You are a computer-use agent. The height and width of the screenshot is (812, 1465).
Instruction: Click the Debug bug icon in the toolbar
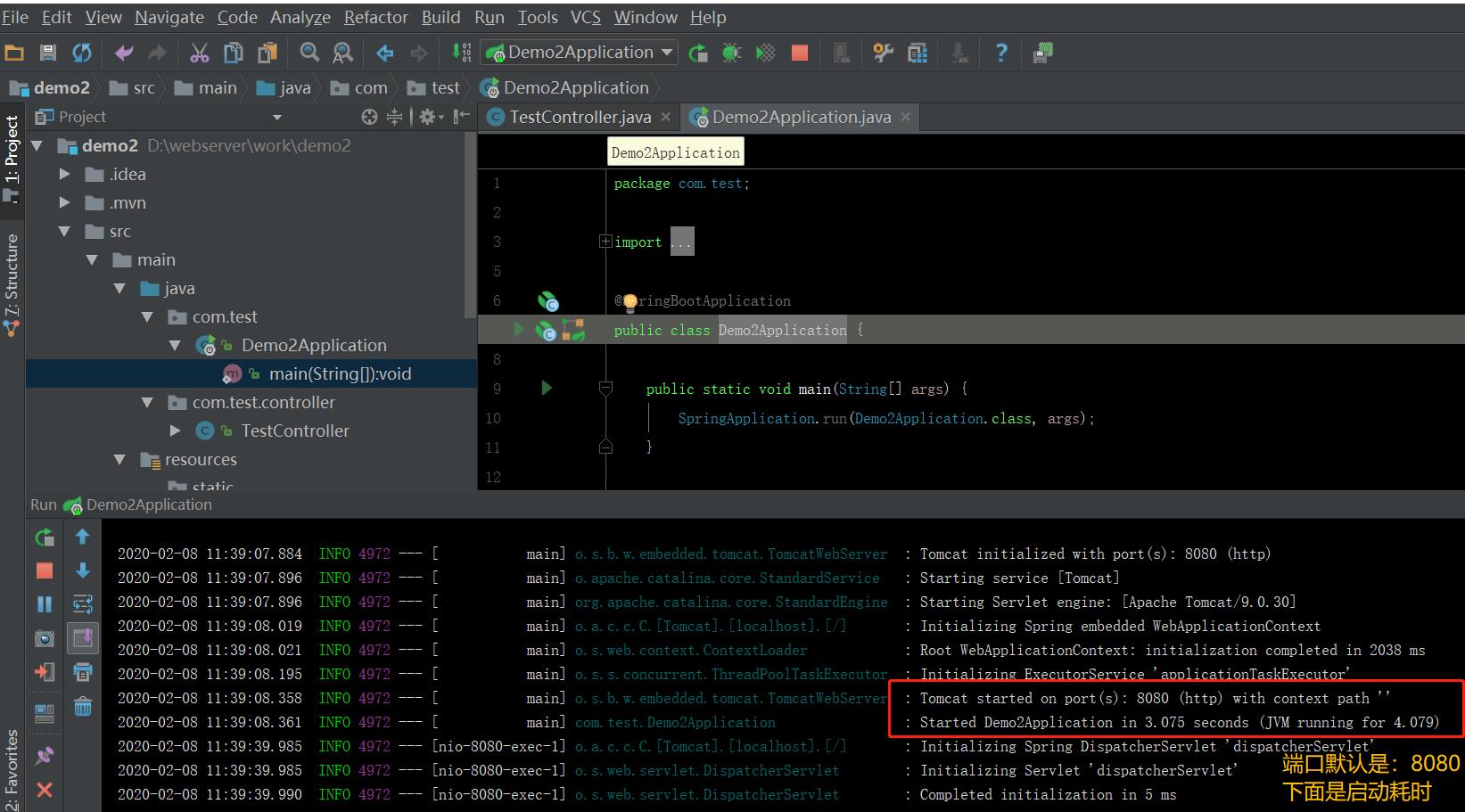coord(732,53)
